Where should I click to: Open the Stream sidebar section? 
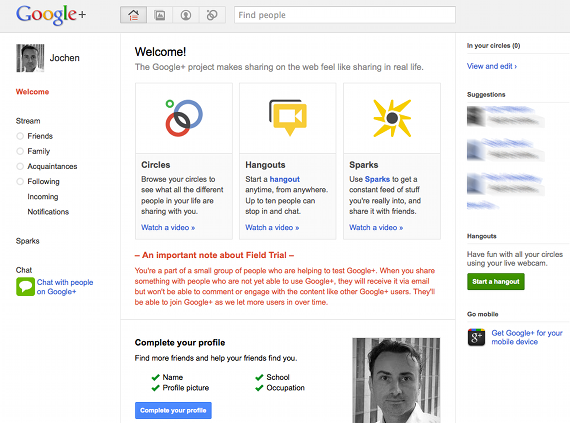28,121
